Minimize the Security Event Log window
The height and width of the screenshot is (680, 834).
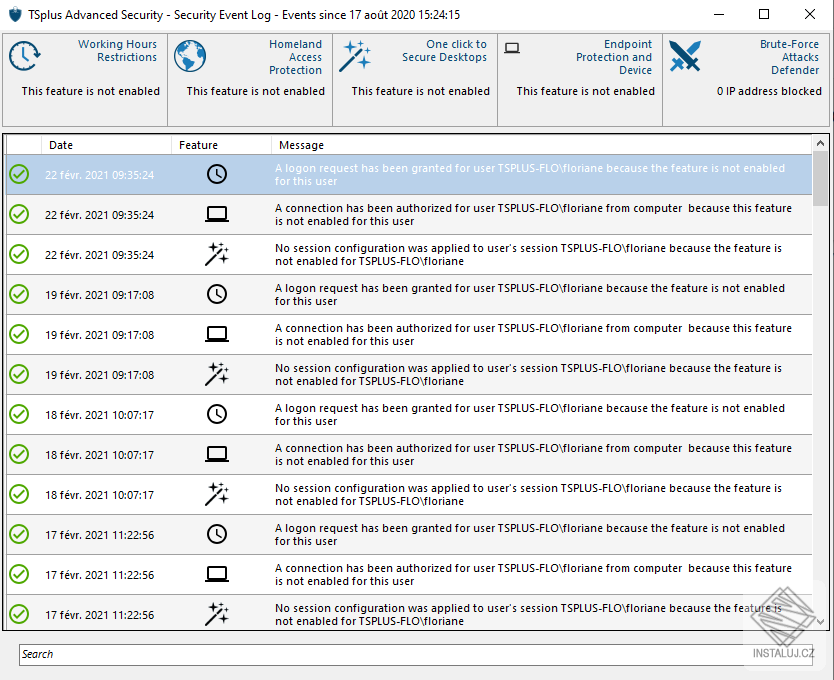pos(719,14)
